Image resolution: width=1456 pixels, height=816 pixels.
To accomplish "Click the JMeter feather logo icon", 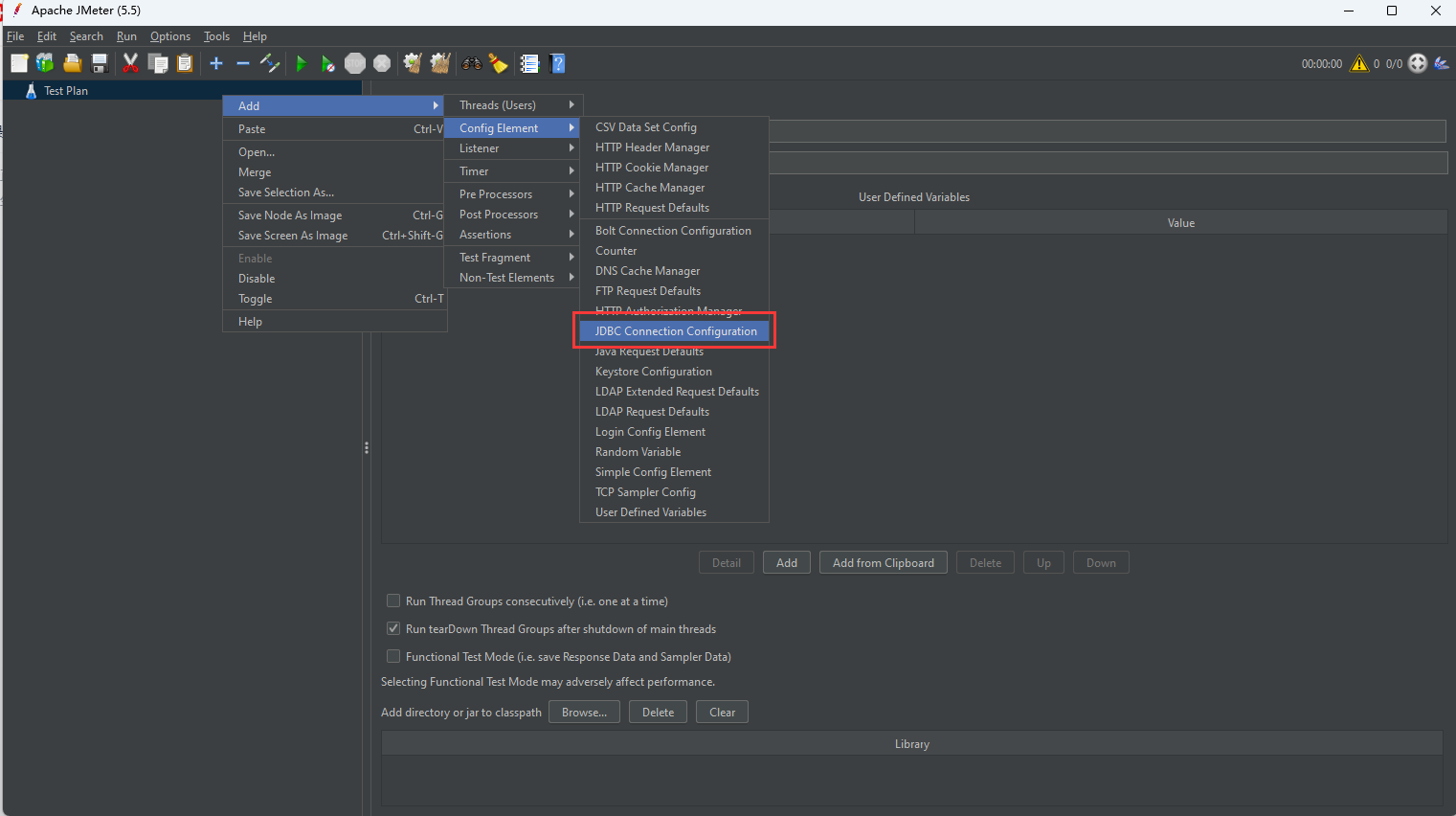I will click(x=1442, y=63).
